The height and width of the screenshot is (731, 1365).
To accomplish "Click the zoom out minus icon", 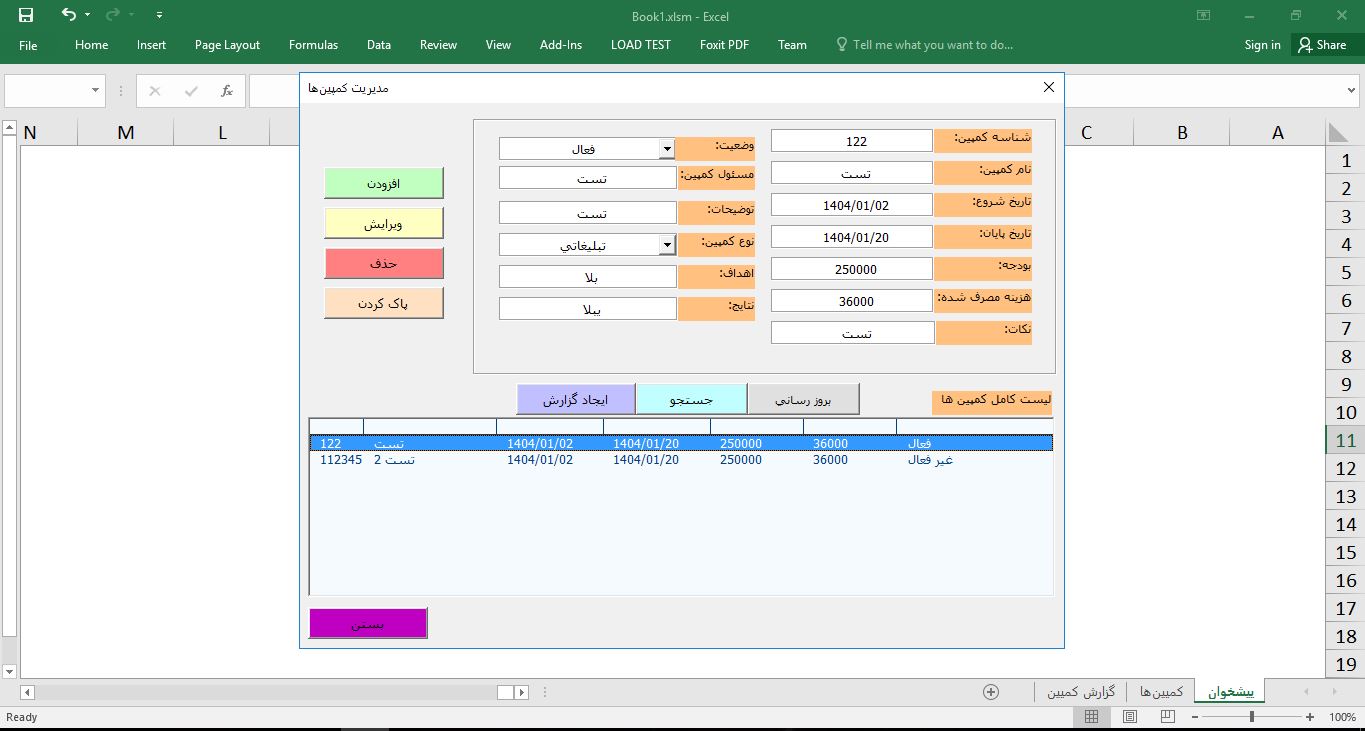I will [1196, 717].
